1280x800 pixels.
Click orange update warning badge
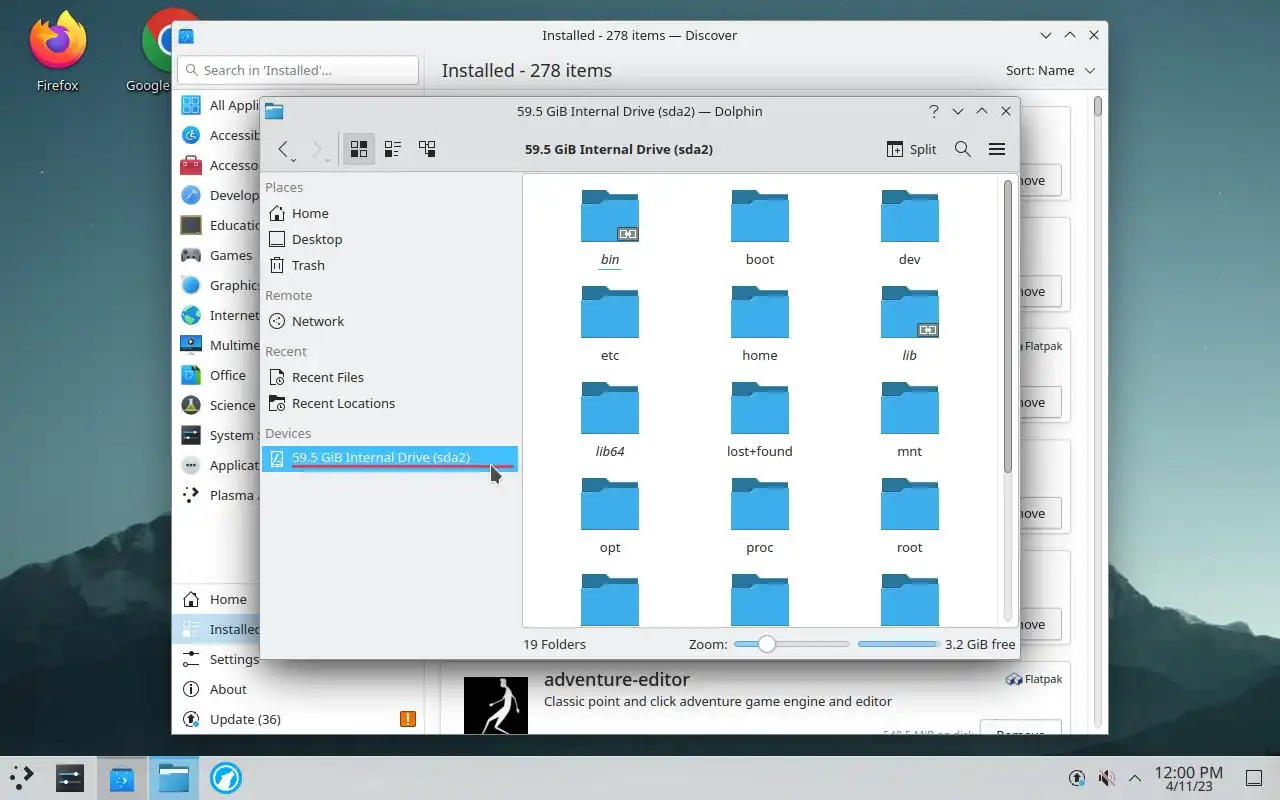[x=408, y=719]
